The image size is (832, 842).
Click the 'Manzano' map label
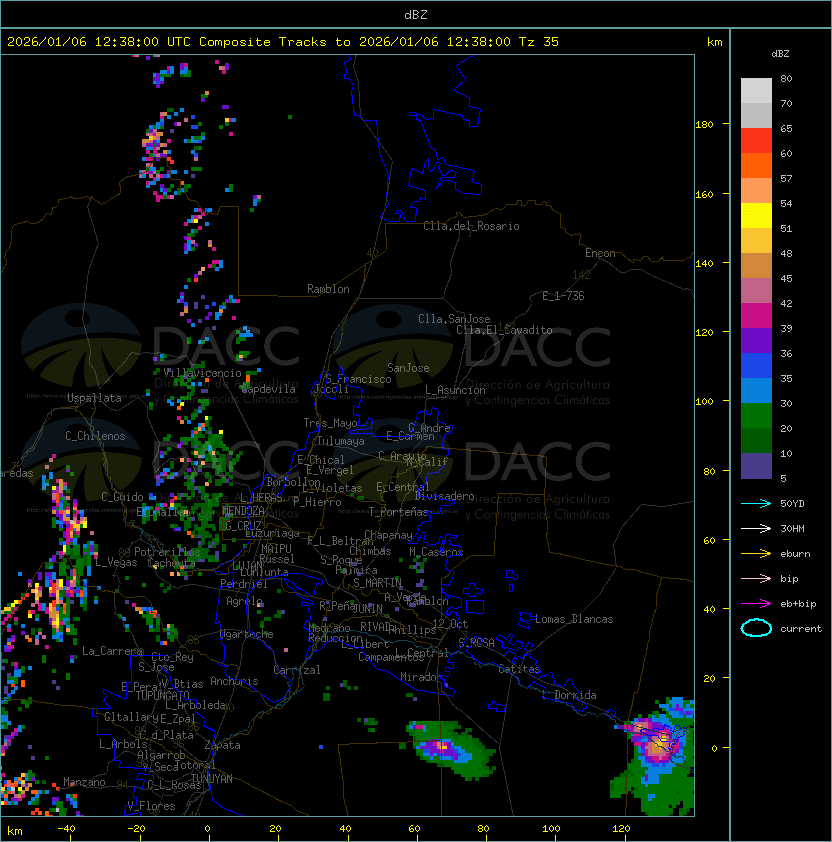tap(84, 782)
